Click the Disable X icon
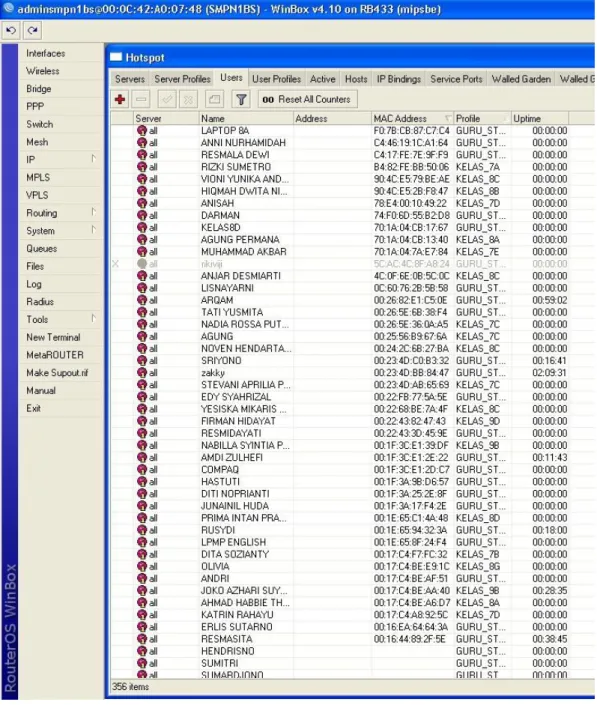Image resolution: width=597 pixels, height=705 pixels. coord(188,99)
